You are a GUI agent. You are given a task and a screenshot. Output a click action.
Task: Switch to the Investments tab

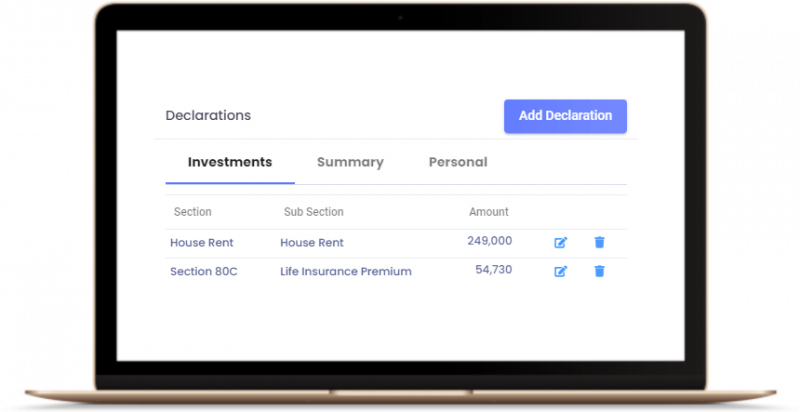[230, 162]
